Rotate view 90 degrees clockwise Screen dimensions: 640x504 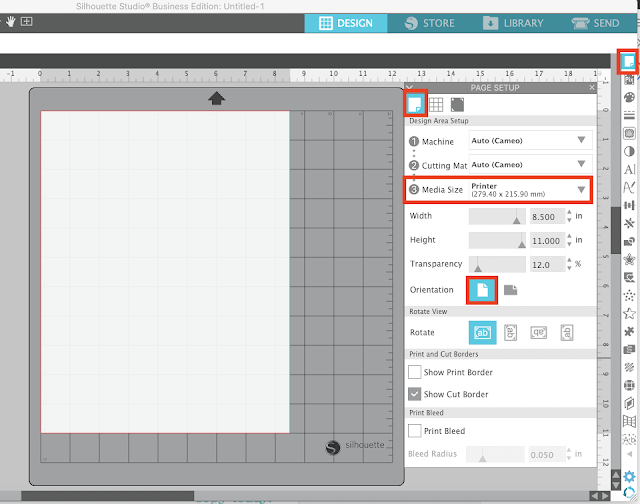click(x=511, y=333)
